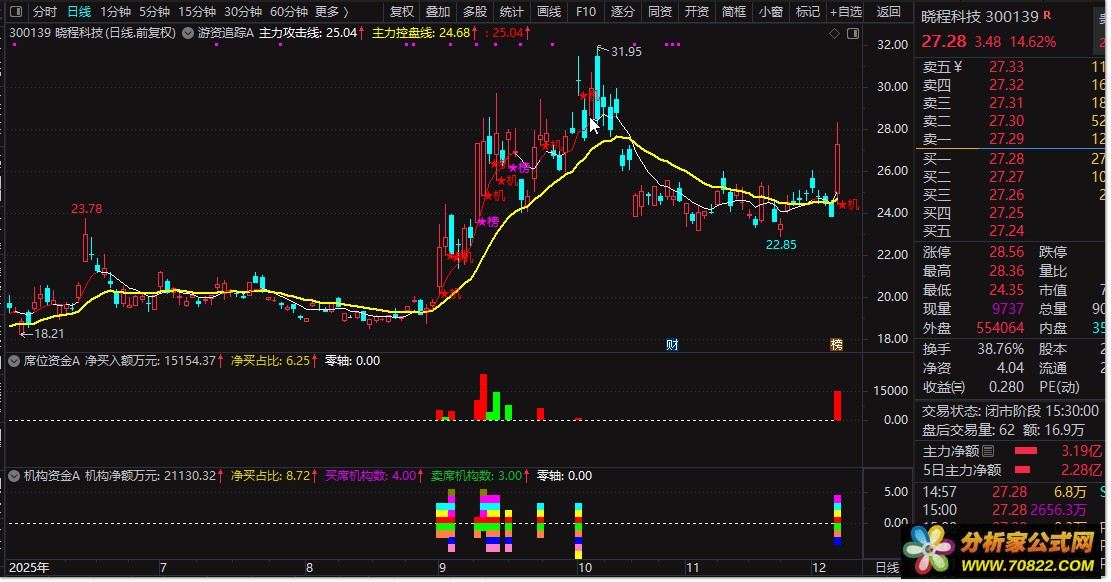
Task: Click the 返回 back button
Action: pos(889,11)
